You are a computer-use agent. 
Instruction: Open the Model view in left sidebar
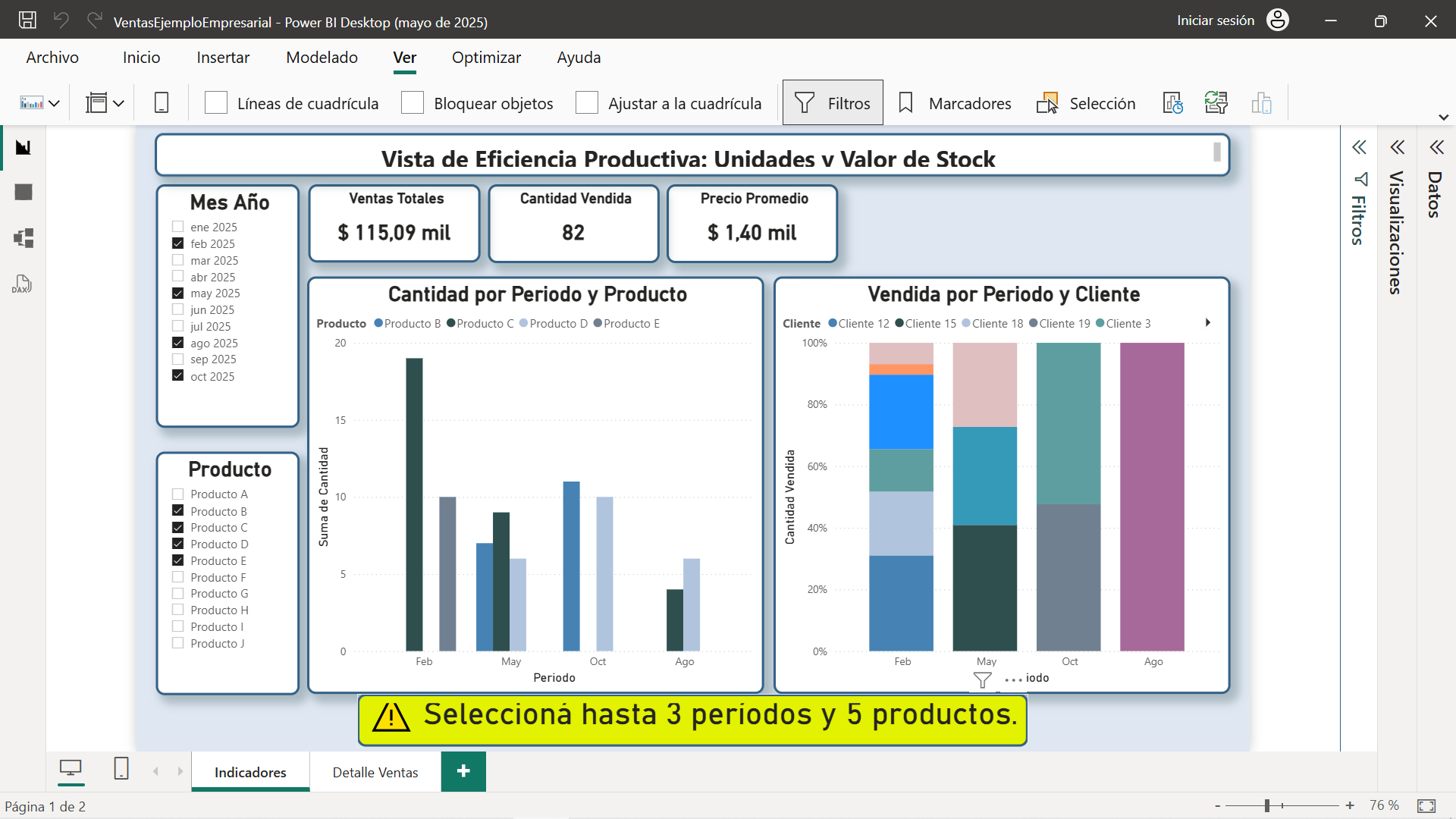tap(24, 238)
